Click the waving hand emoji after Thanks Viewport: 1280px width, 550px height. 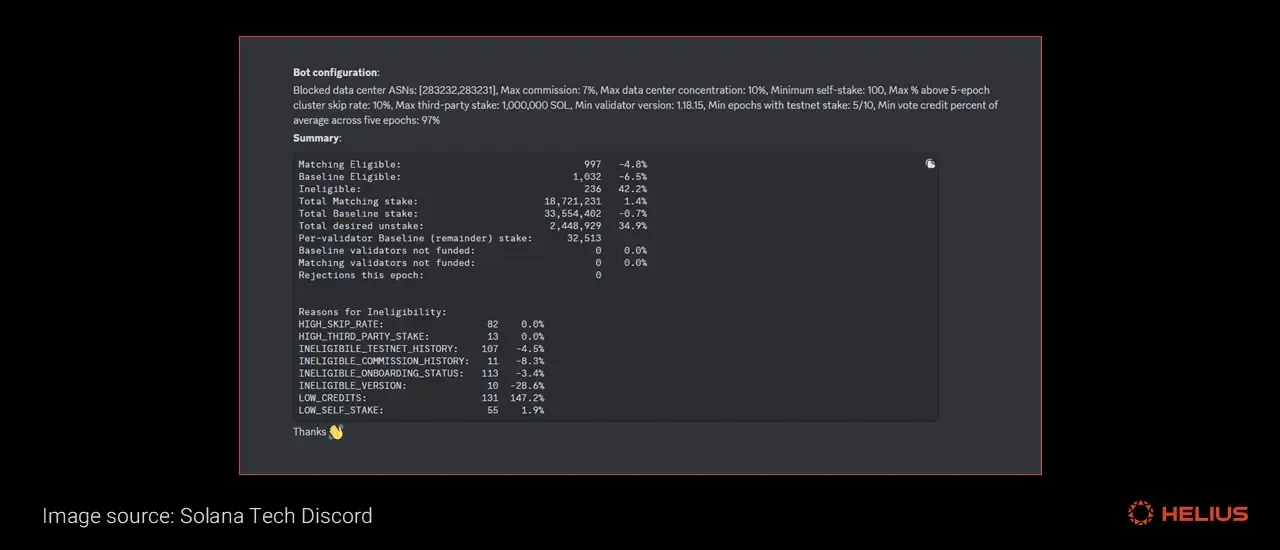[336, 432]
